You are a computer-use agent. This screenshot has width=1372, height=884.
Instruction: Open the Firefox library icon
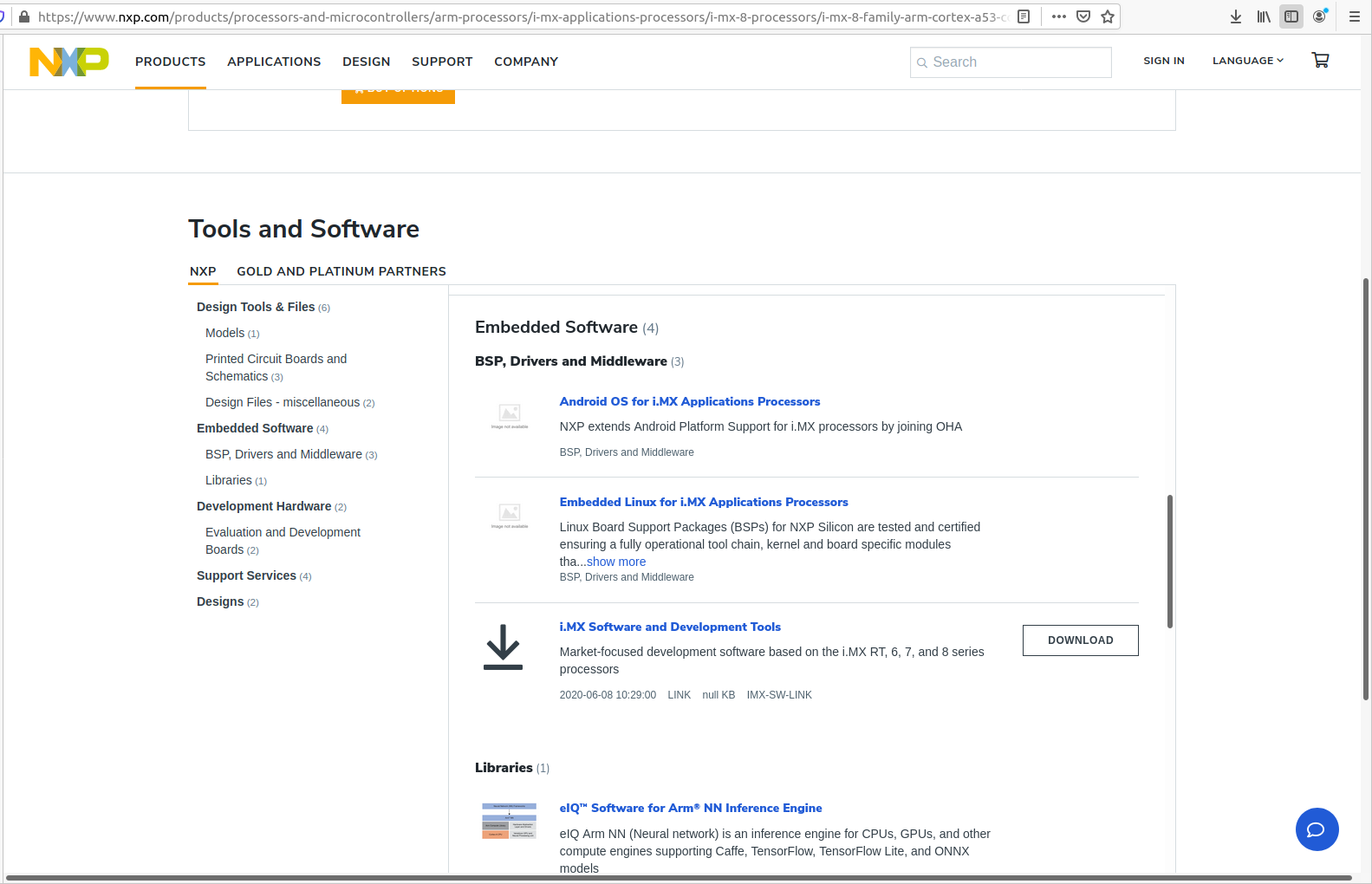[1264, 16]
